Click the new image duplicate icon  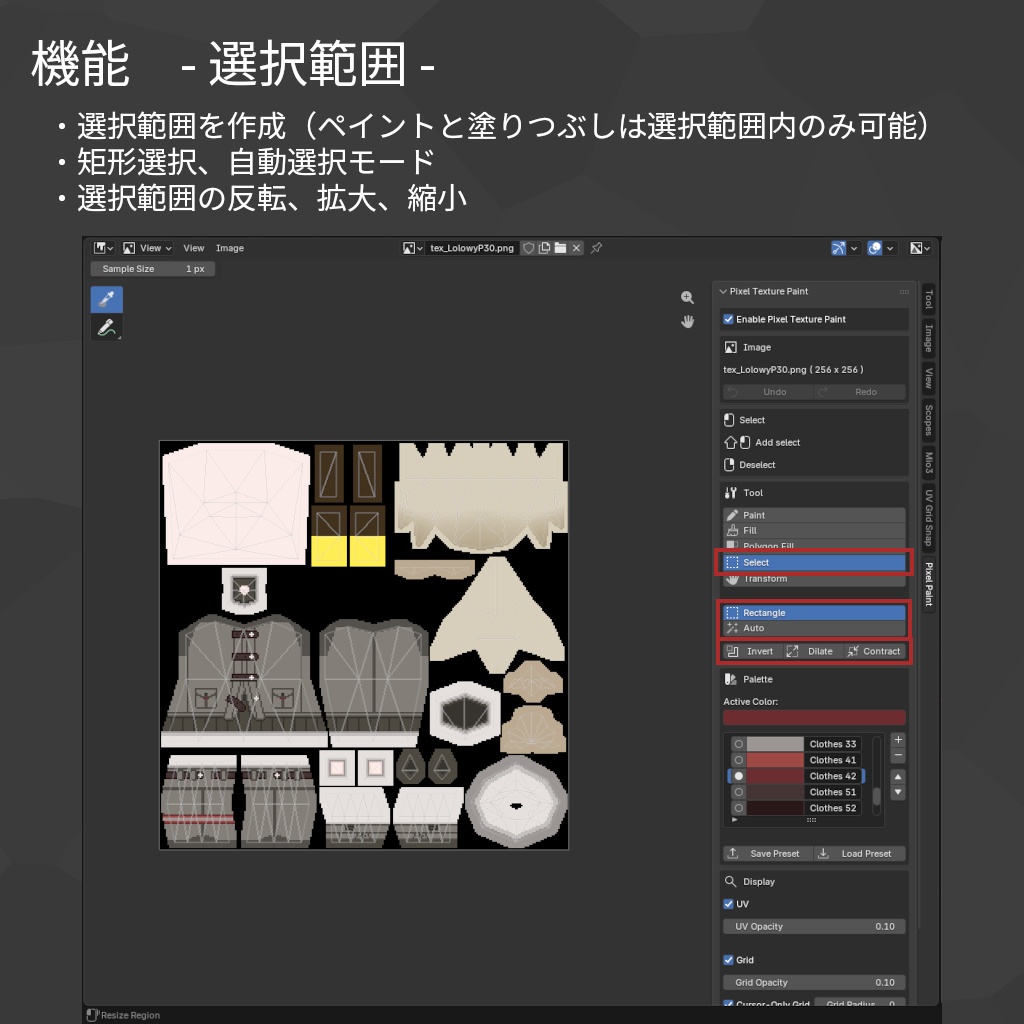pyautogui.click(x=544, y=248)
